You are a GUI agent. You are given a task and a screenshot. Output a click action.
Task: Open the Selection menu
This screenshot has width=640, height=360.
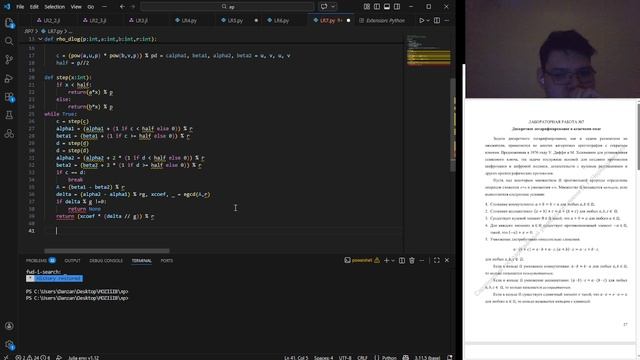point(54,7)
